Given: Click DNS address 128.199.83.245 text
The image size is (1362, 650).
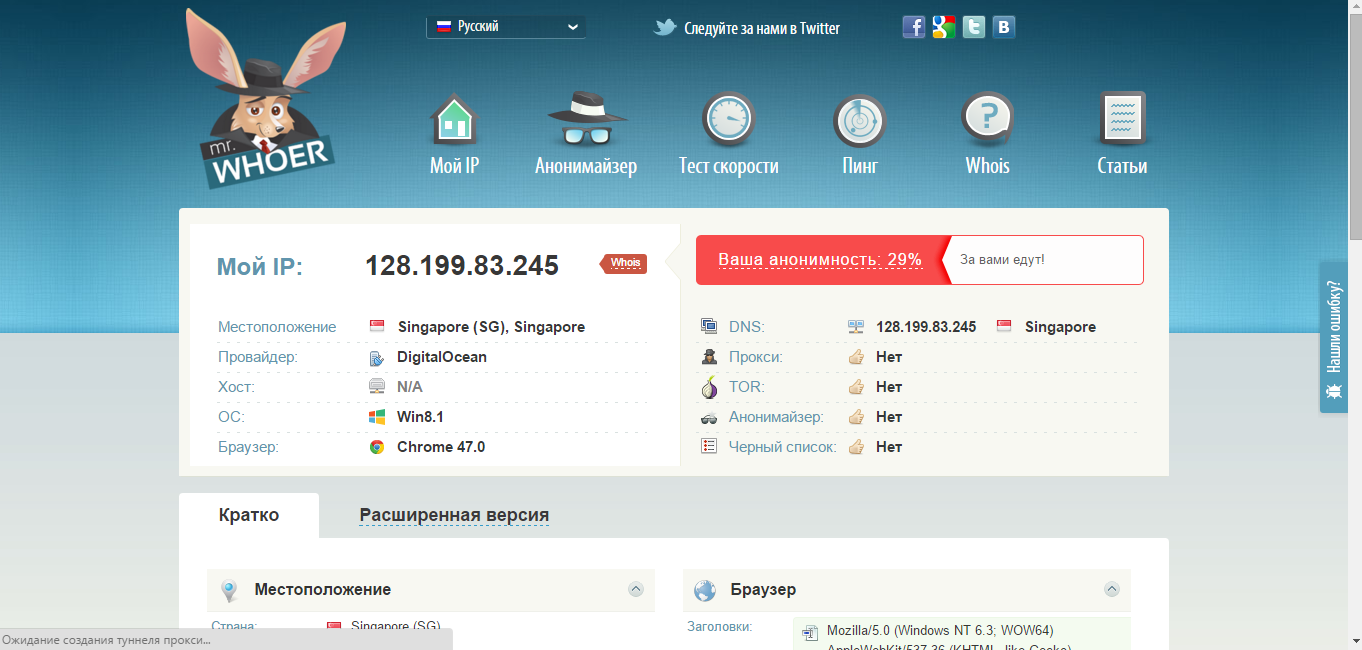Looking at the screenshot, I should (926, 327).
